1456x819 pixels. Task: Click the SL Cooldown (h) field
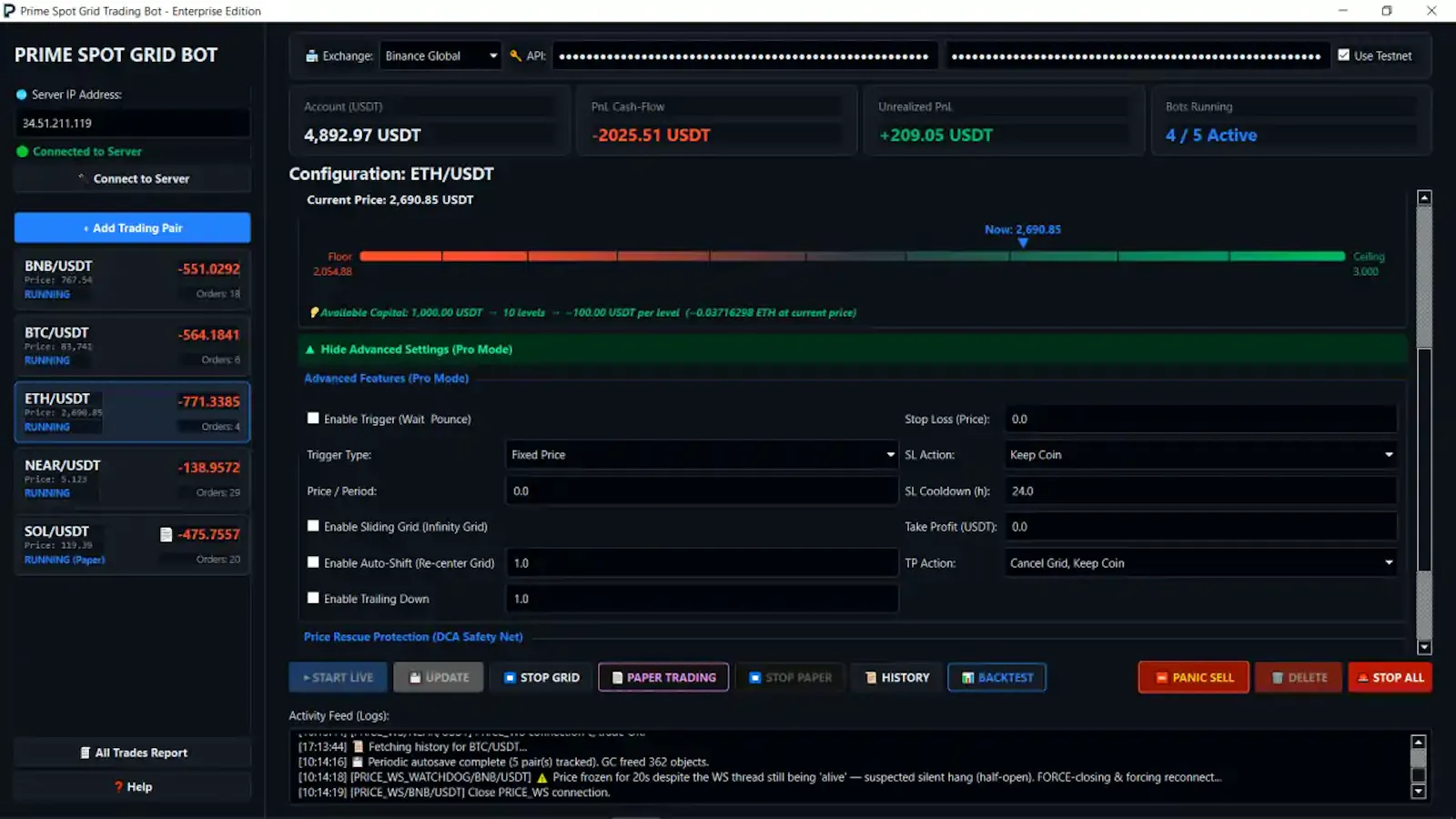(1200, 490)
